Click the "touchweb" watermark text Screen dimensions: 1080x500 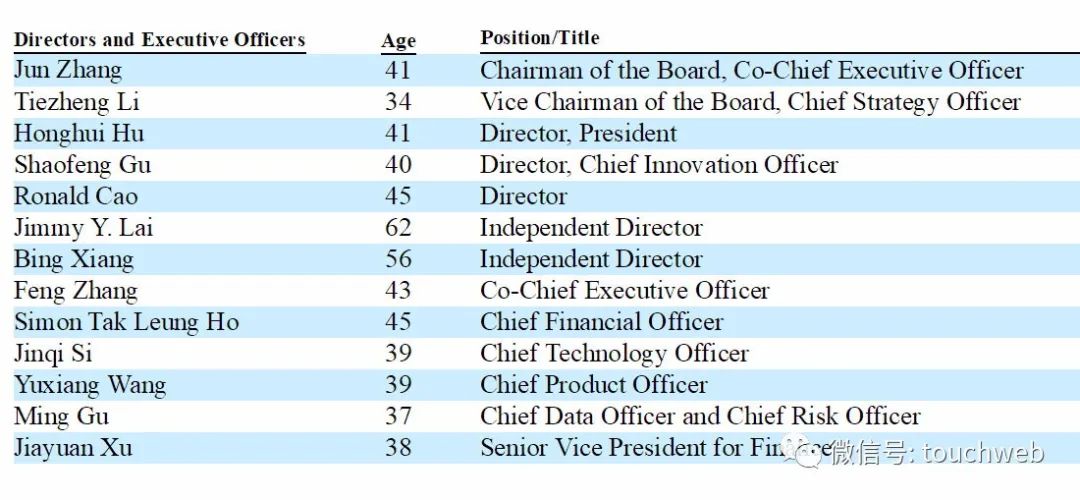tap(984, 453)
